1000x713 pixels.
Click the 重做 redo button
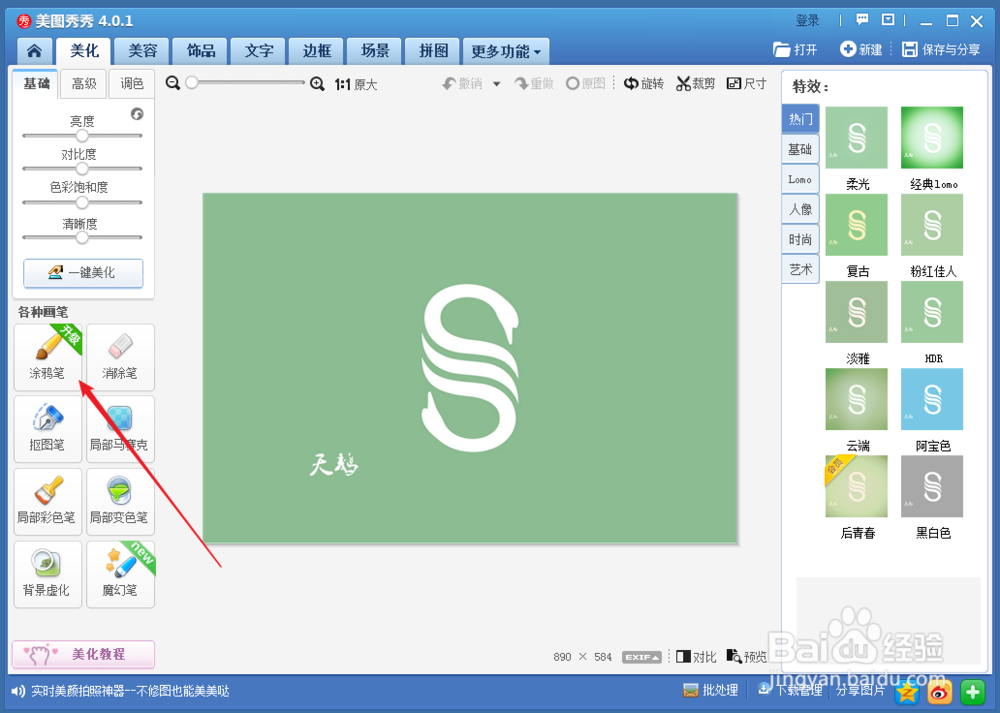click(x=534, y=84)
